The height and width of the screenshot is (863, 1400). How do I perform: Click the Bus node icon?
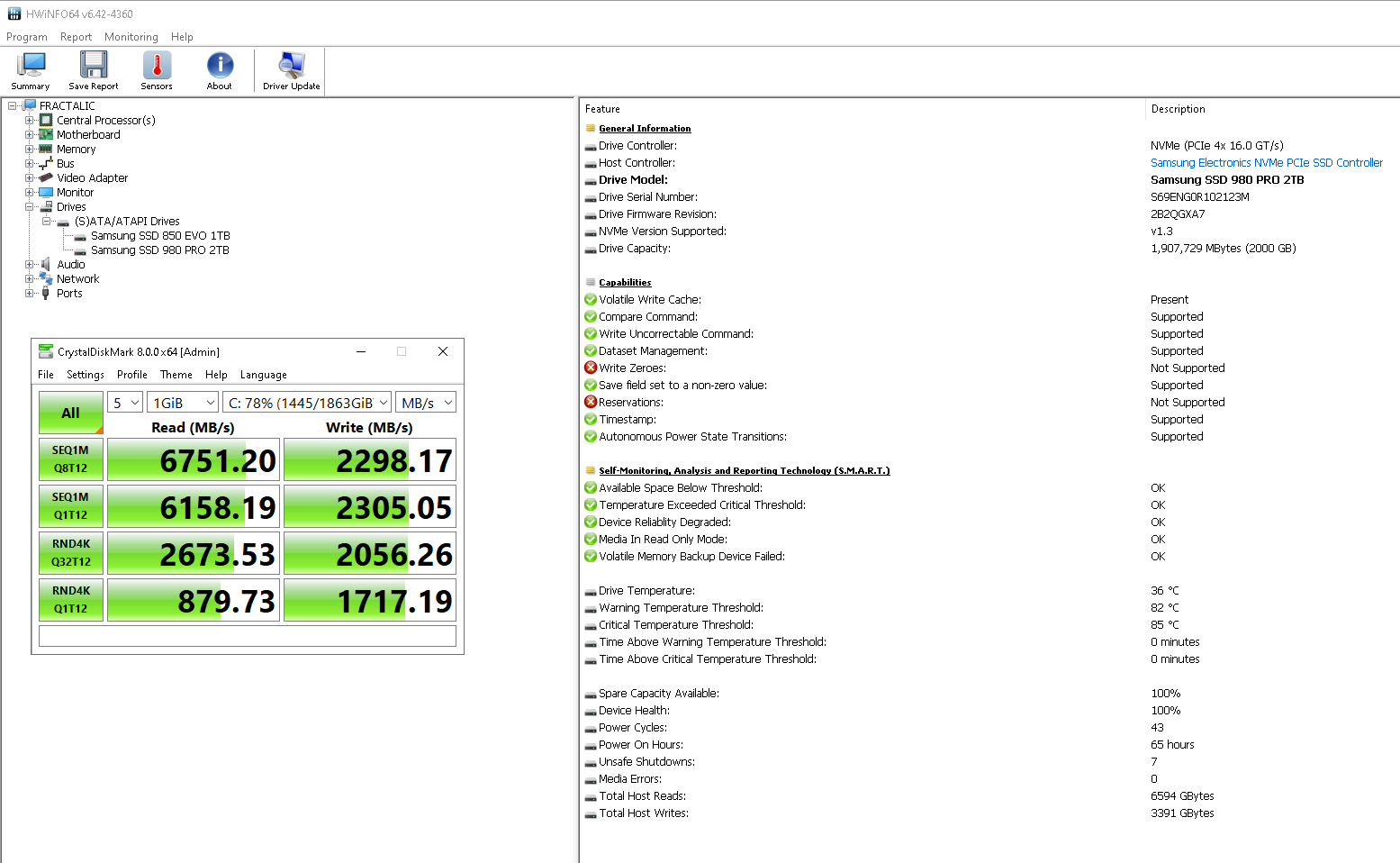46,163
